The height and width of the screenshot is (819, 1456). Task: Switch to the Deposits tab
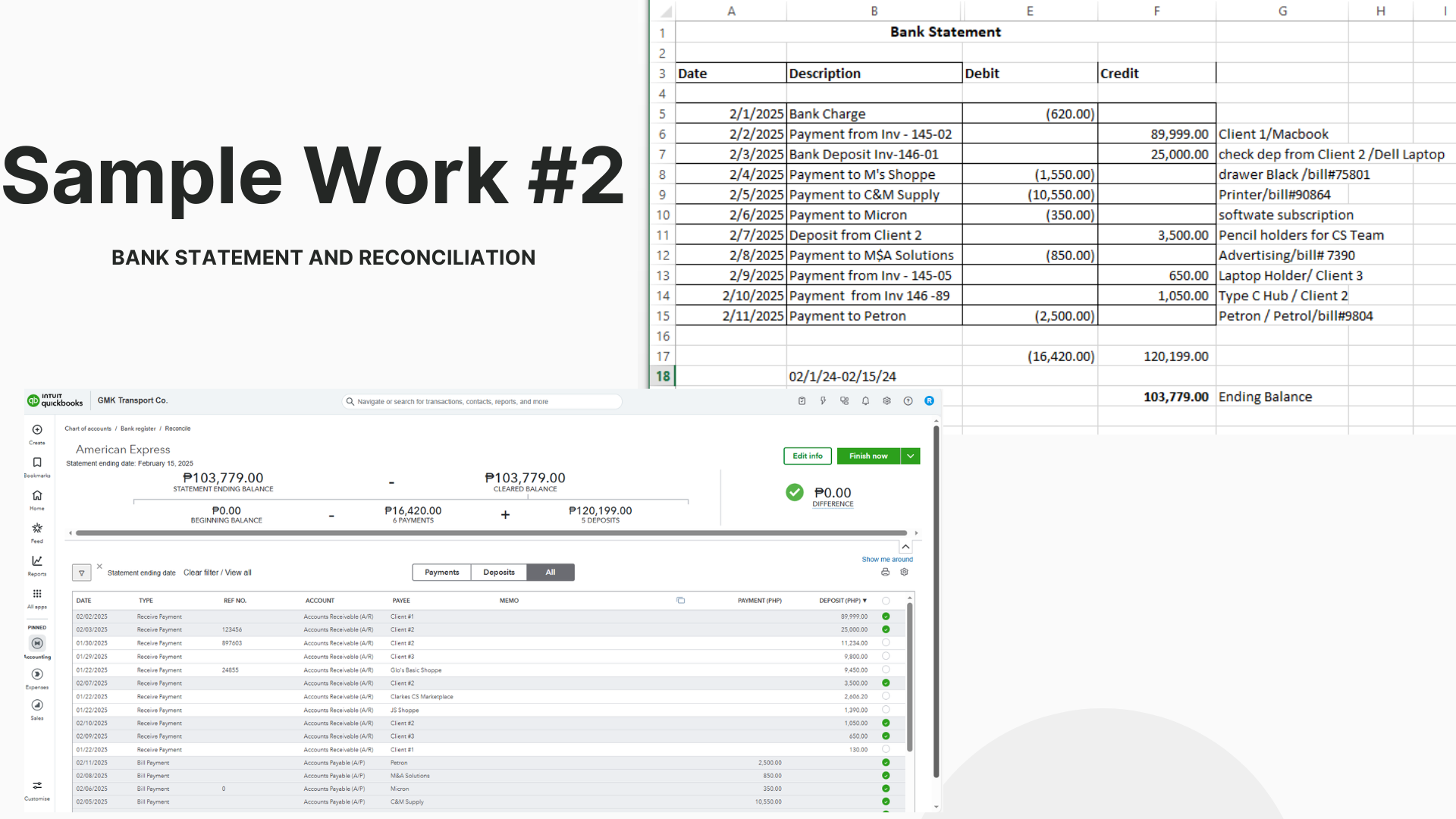pyautogui.click(x=499, y=573)
